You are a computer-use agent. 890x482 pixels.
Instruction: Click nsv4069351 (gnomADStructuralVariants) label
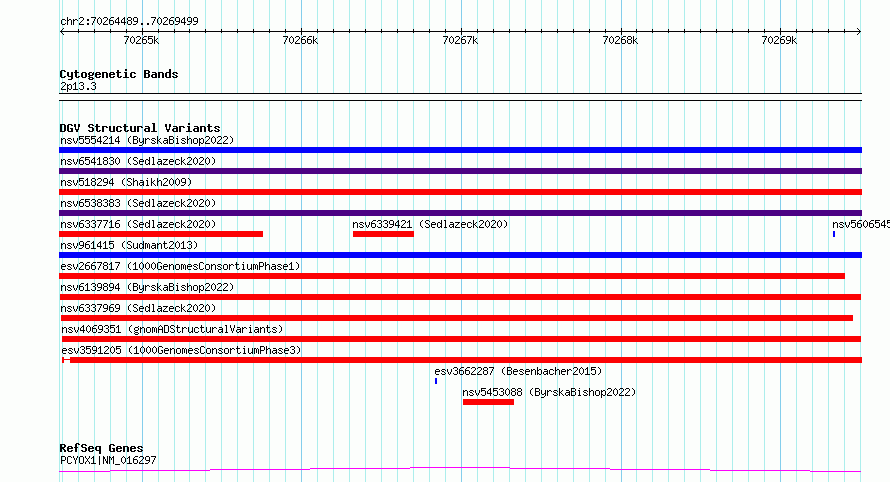(x=172, y=329)
